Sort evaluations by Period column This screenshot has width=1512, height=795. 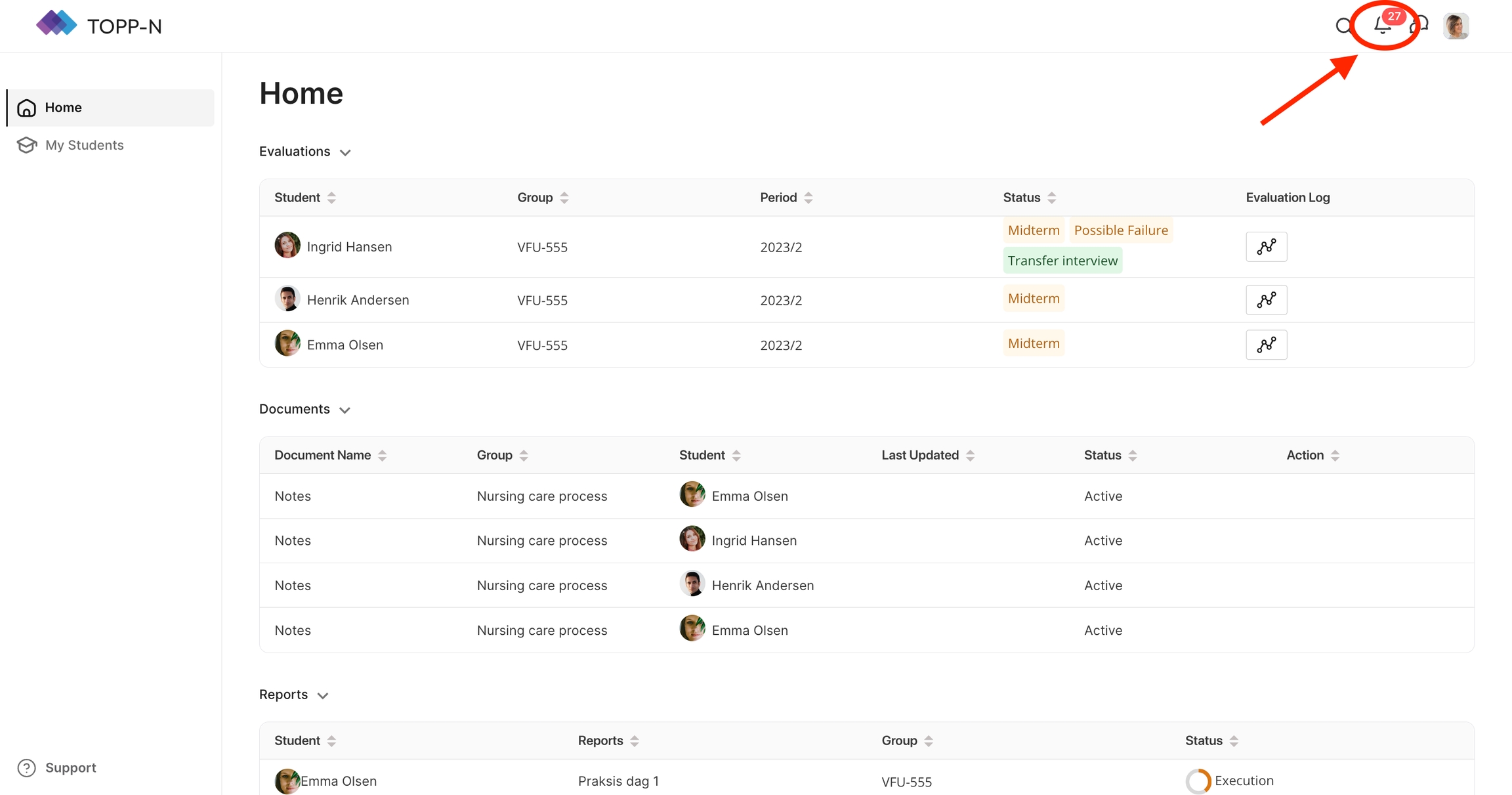tap(808, 198)
